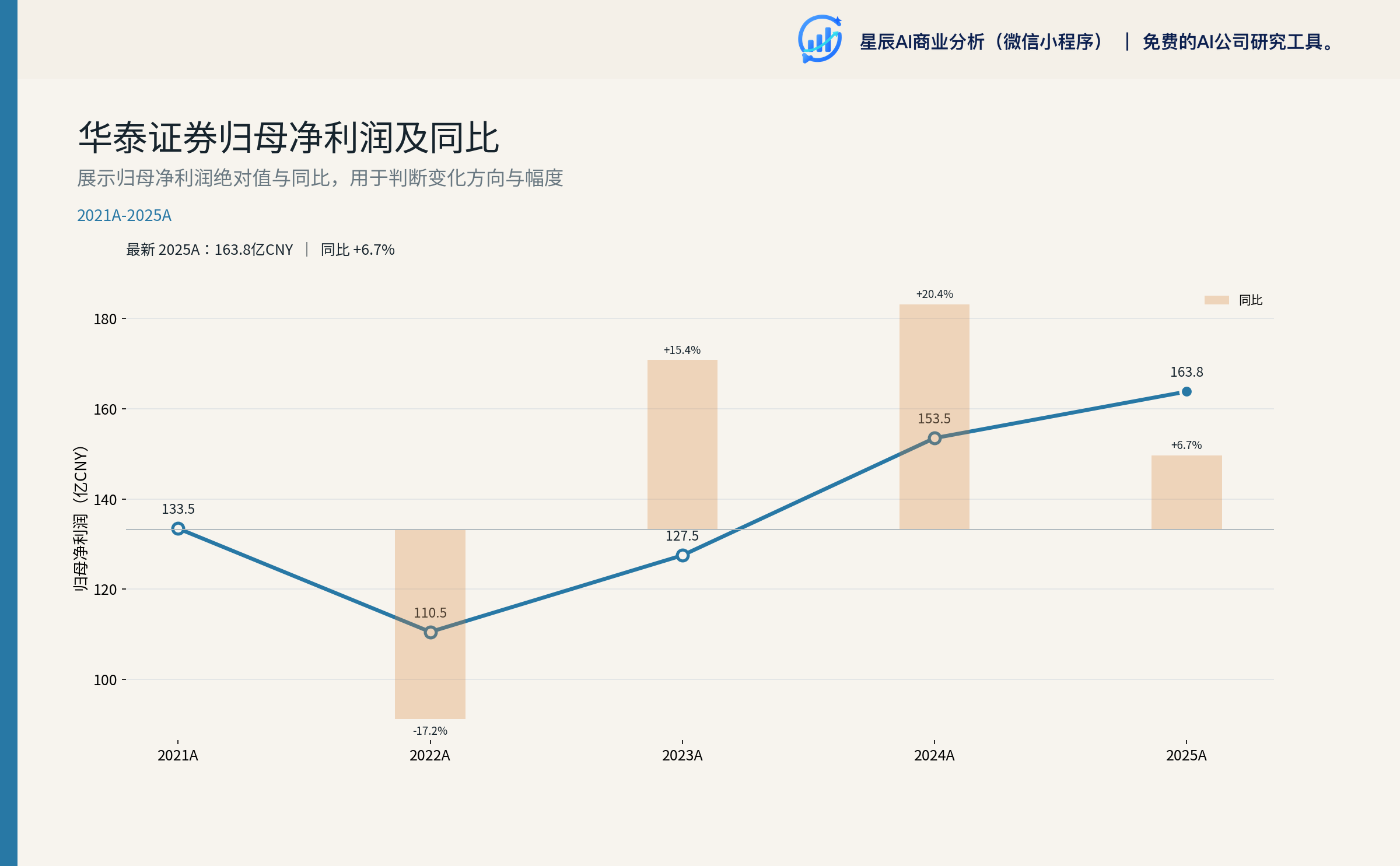Image resolution: width=1400 pixels, height=866 pixels.
Task: Click the 同比 legend label text
Action: point(1251,300)
